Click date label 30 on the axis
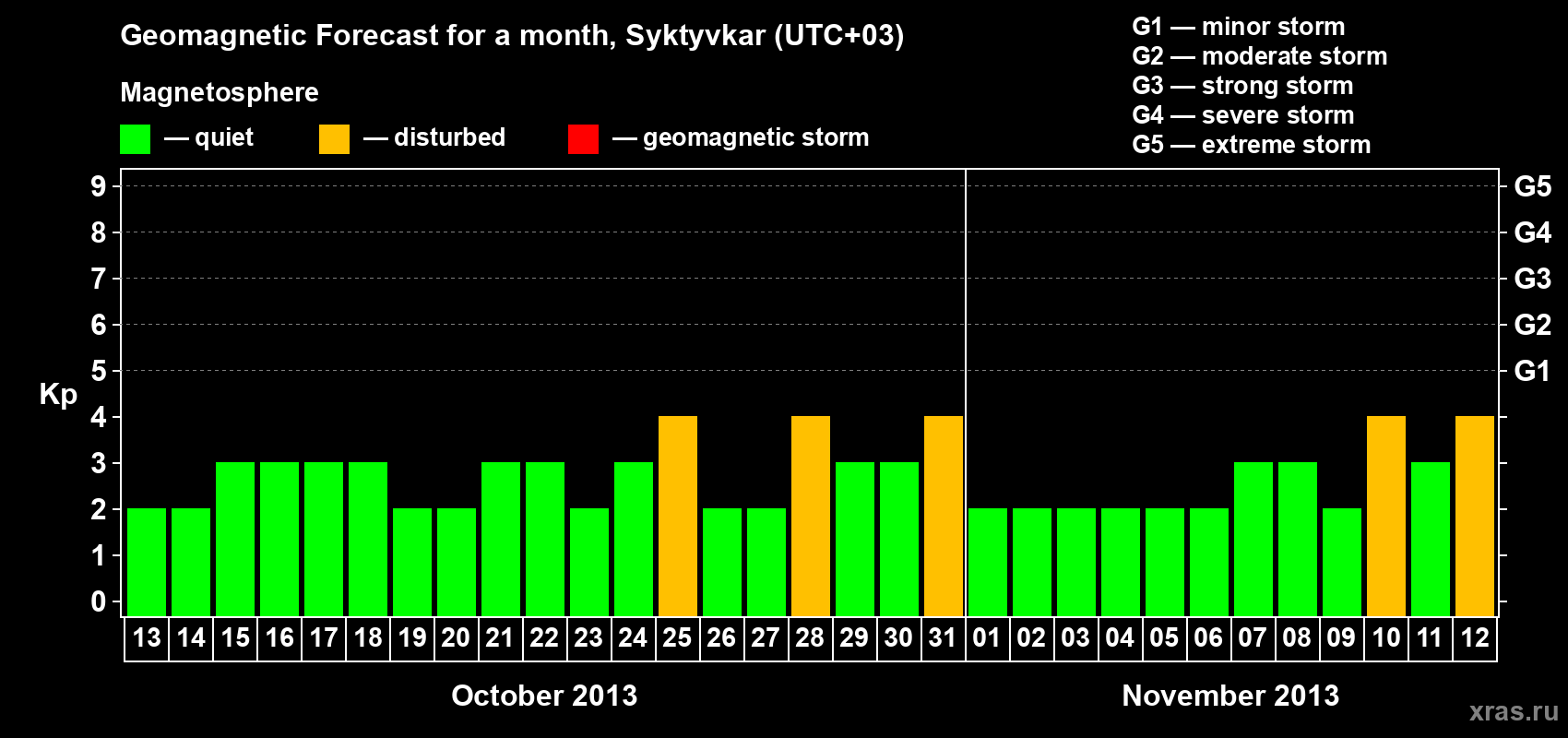This screenshot has height=738, width=1568. pyautogui.click(x=898, y=637)
